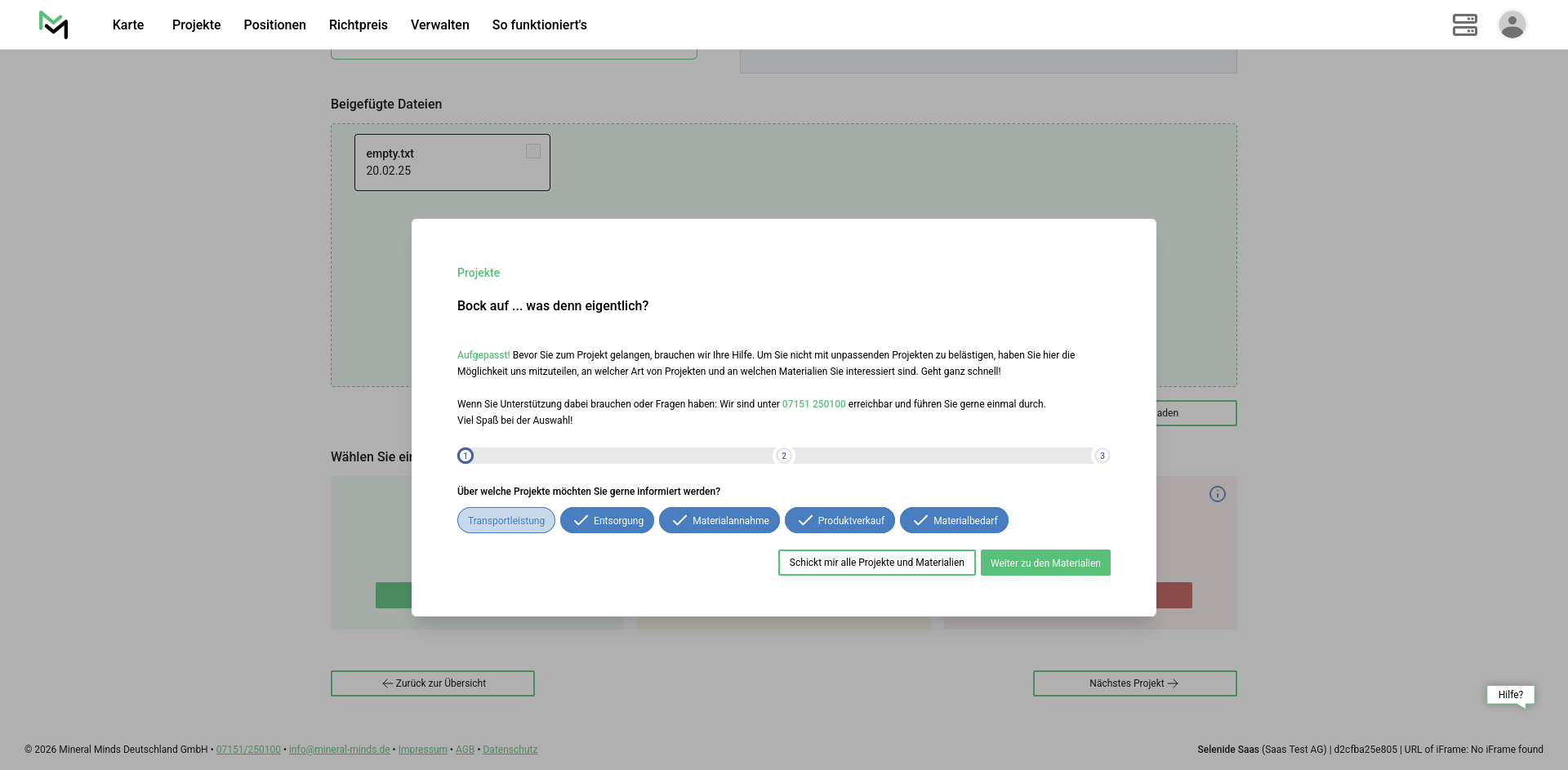Click the Mineral Minds logo
The width and height of the screenshot is (1568, 770).
pyautogui.click(x=54, y=24)
